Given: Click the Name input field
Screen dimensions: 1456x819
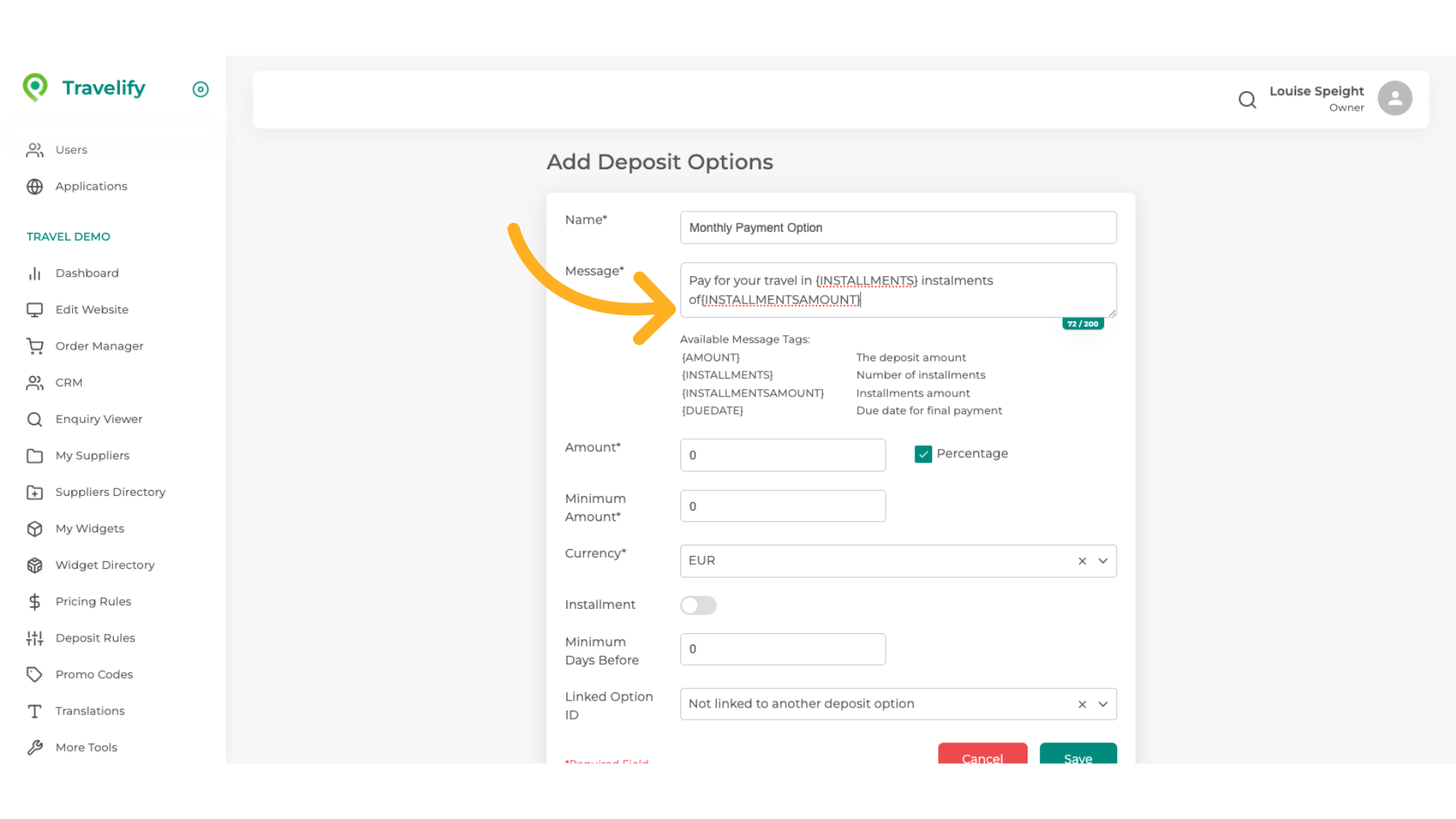Looking at the screenshot, I should 898,227.
